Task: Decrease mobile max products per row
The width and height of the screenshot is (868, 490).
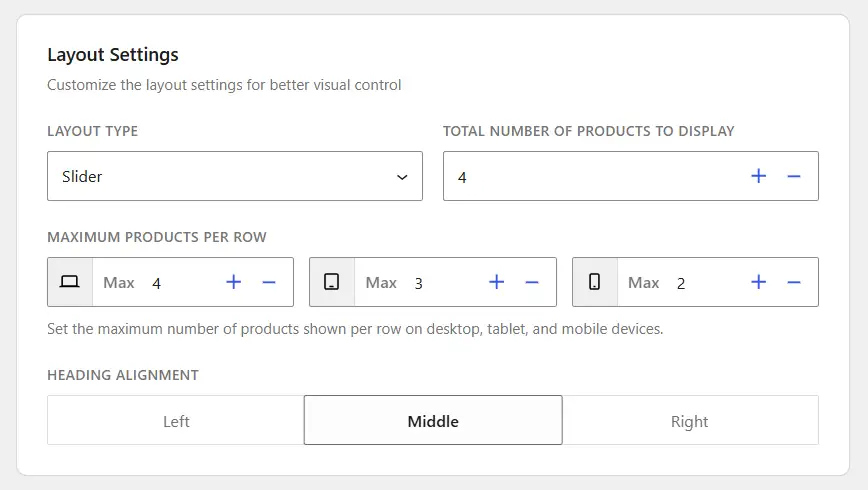Action: pyautogui.click(x=794, y=282)
